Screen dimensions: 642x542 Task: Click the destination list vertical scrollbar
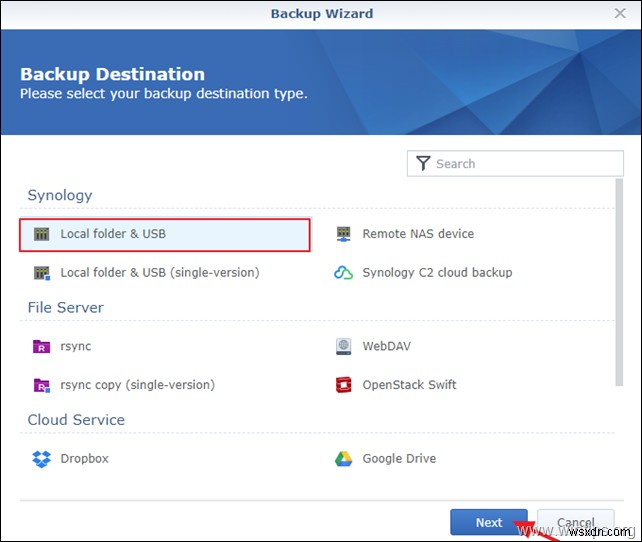[x=619, y=282]
